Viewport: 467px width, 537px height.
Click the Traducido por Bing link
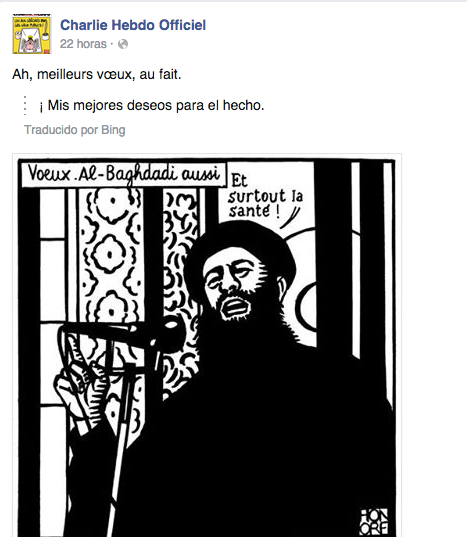coord(75,130)
